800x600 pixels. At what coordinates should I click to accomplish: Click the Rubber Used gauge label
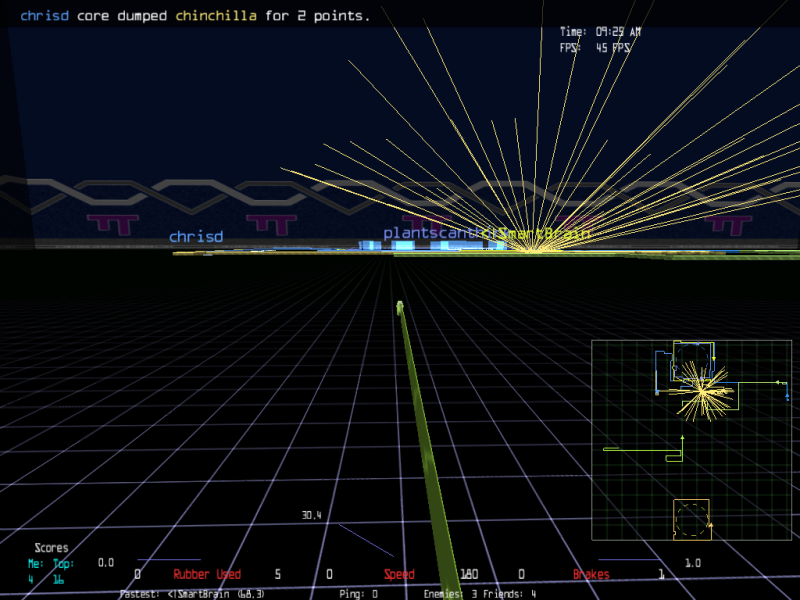(x=206, y=575)
